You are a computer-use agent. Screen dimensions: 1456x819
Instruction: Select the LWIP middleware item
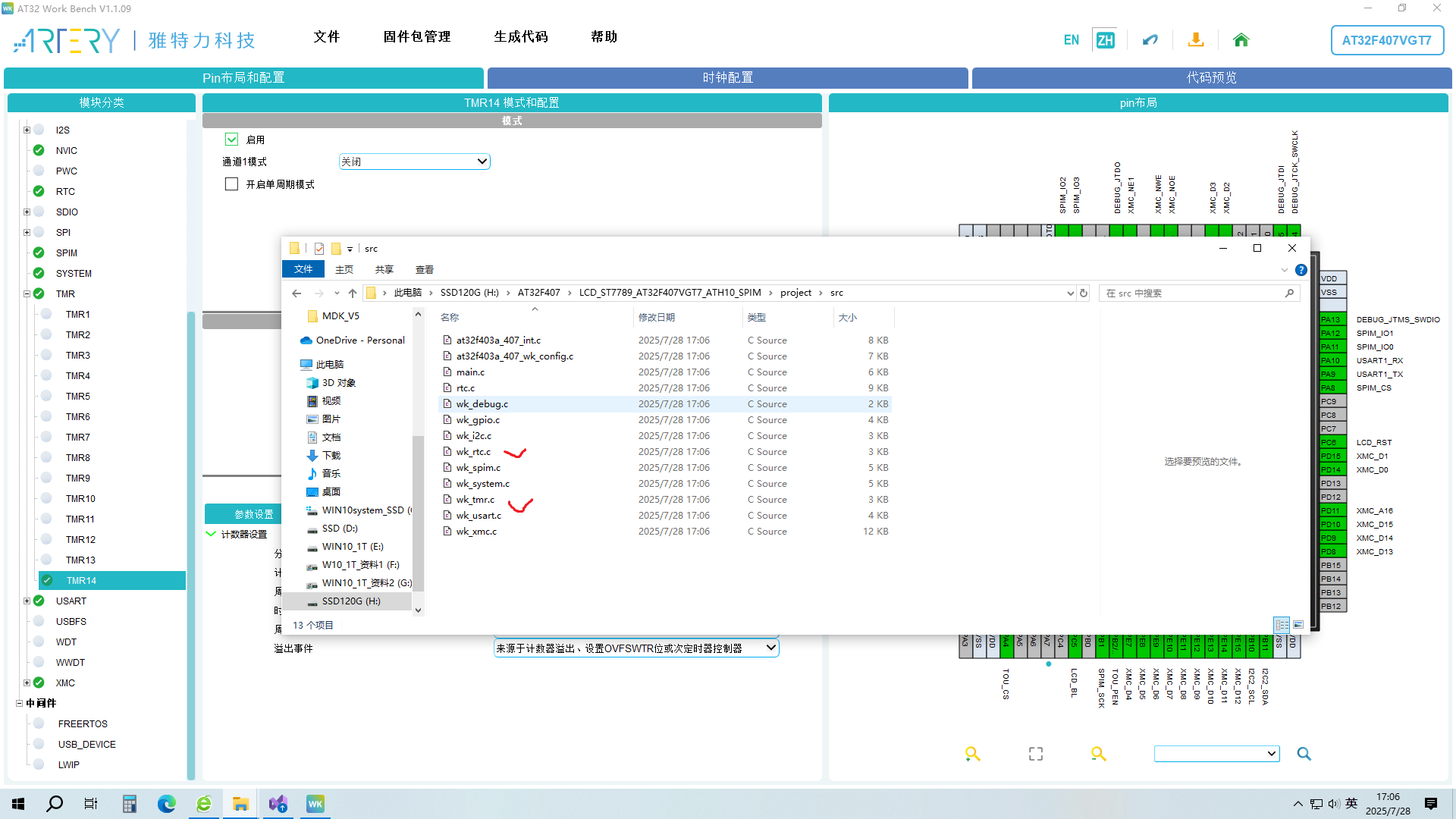click(x=68, y=764)
